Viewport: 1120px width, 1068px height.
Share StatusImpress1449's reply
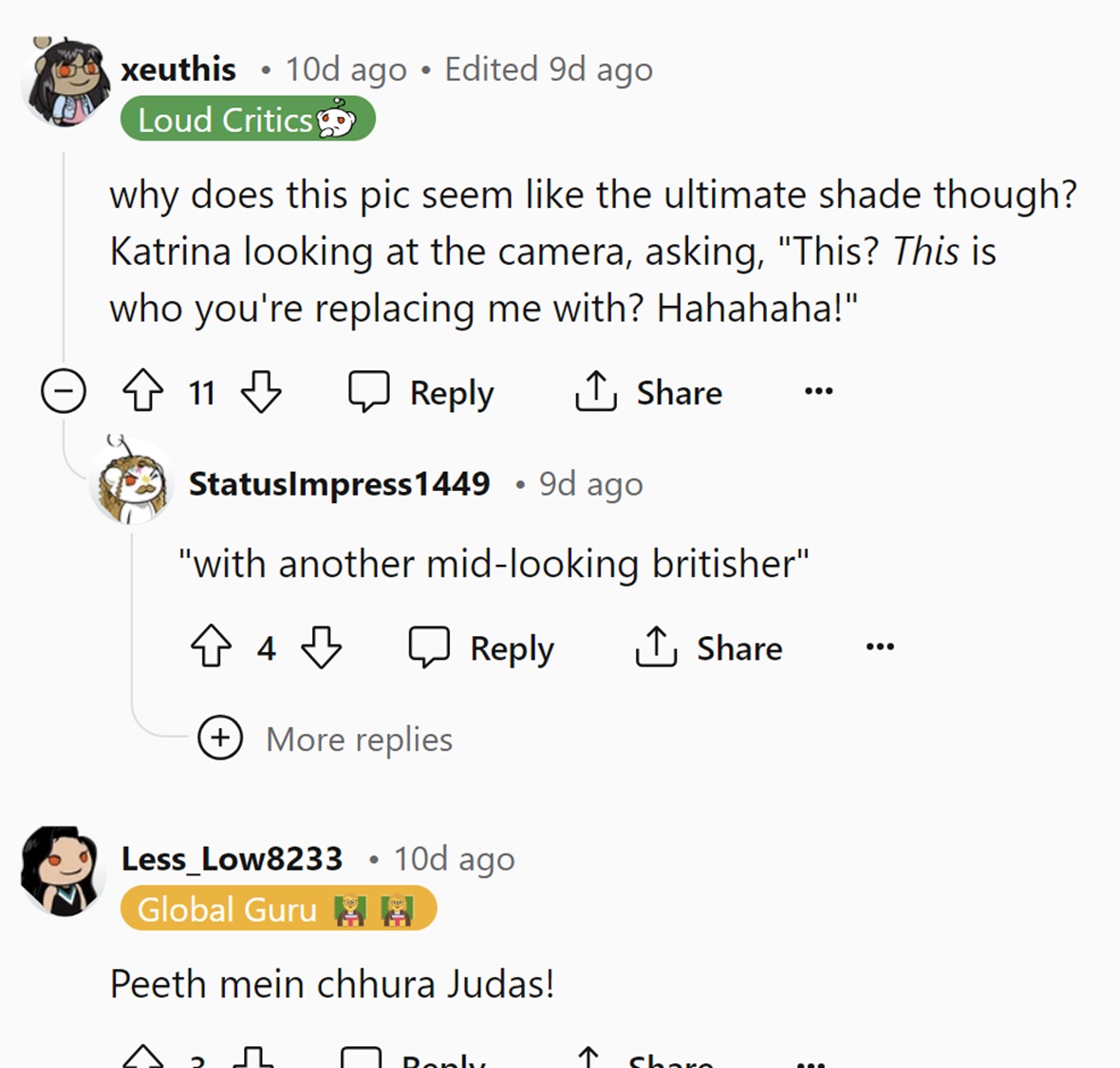(x=709, y=647)
